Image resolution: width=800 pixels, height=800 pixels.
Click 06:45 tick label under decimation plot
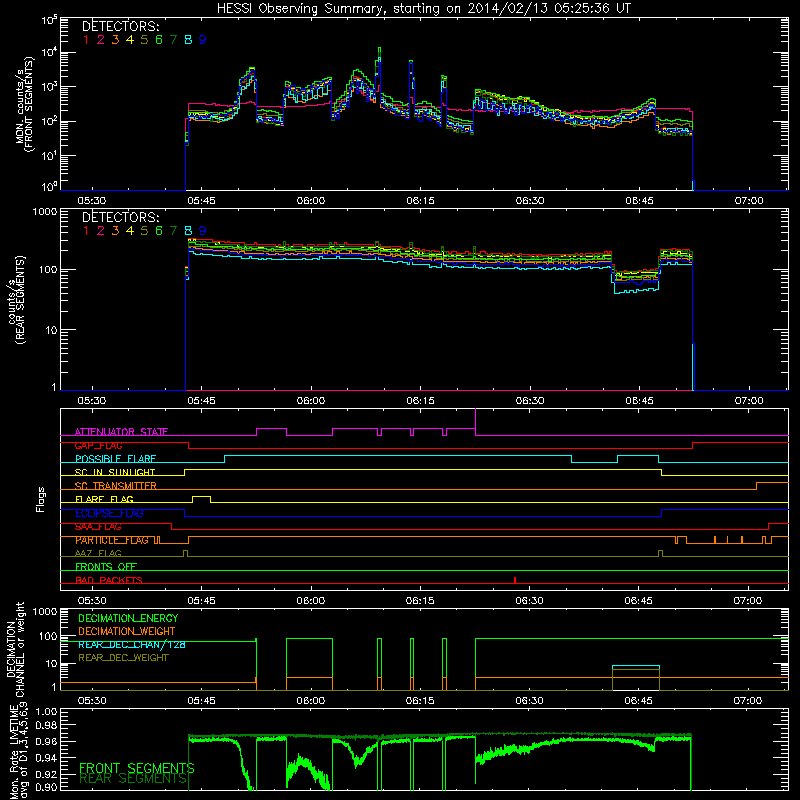(x=638, y=701)
